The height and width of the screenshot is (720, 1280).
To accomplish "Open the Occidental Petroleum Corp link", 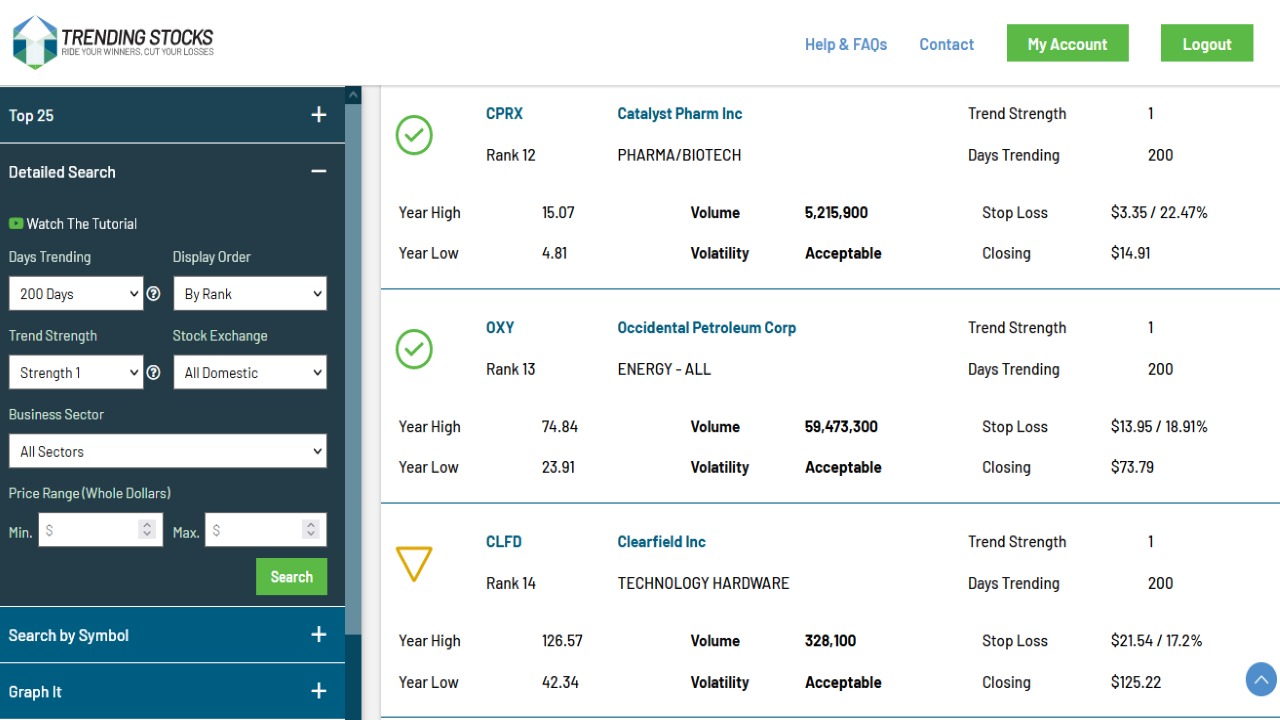I will click(x=707, y=328).
